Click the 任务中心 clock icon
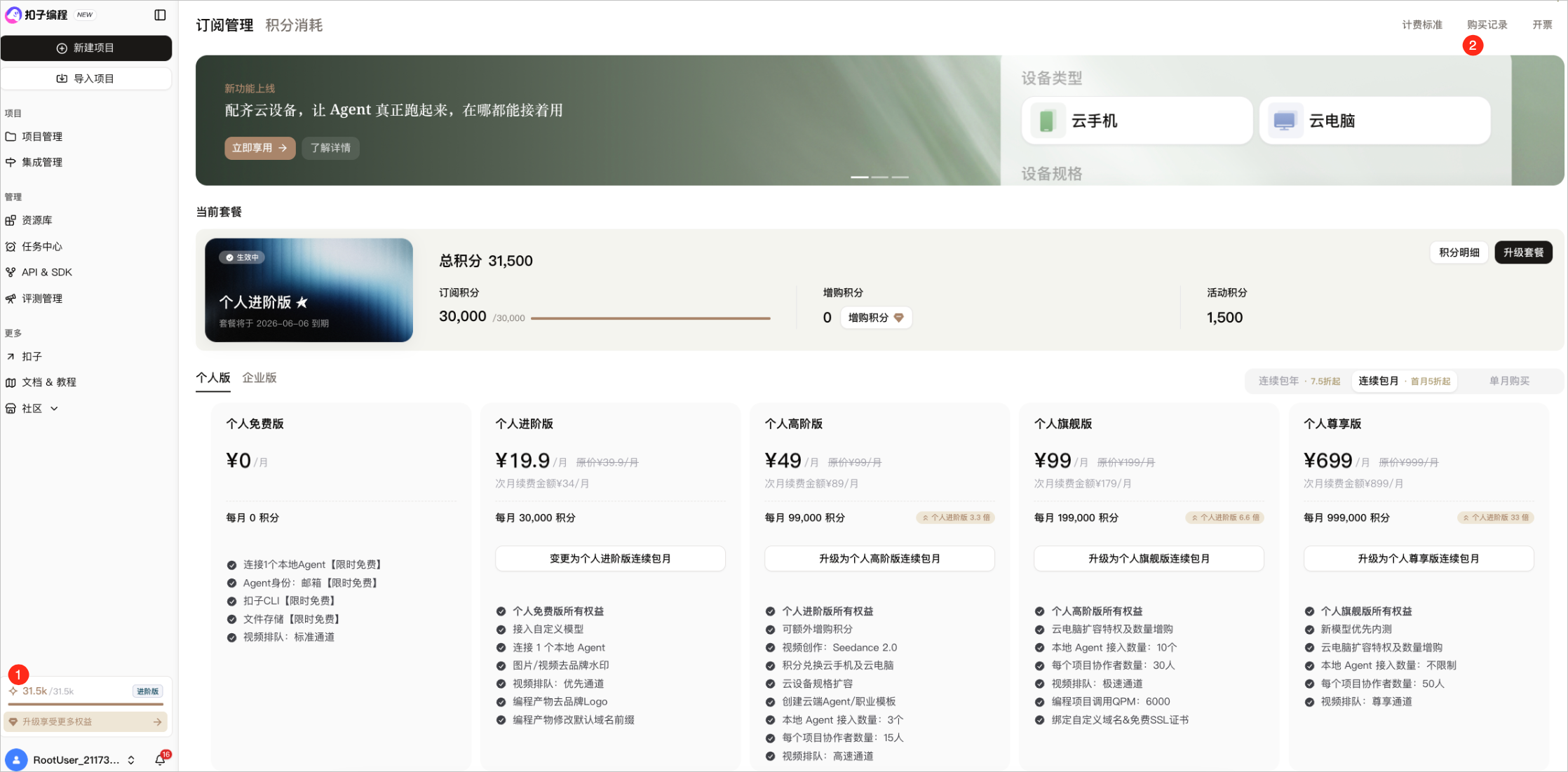The width and height of the screenshot is (1568, 772). 11,246
